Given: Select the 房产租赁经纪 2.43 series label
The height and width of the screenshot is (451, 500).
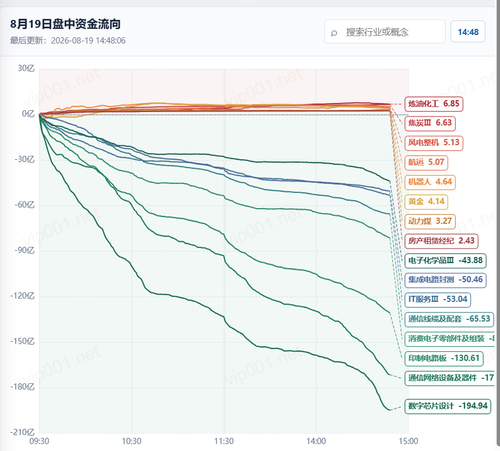Looking at the screenshot, I should click(x=441, y=241).
